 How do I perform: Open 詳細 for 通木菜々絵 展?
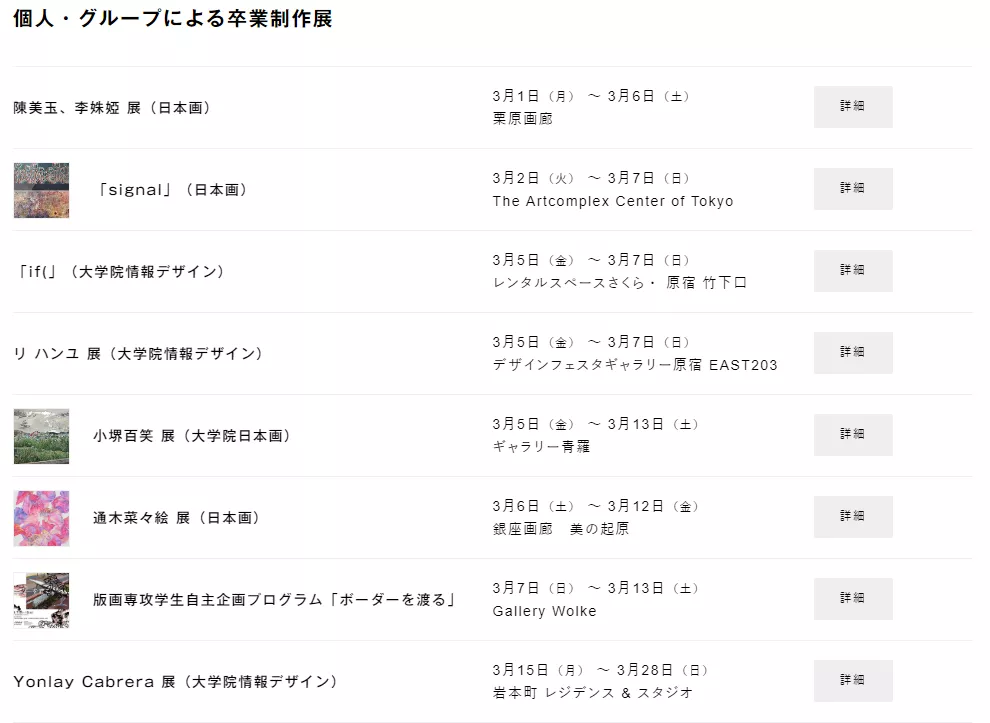point(852,517)
